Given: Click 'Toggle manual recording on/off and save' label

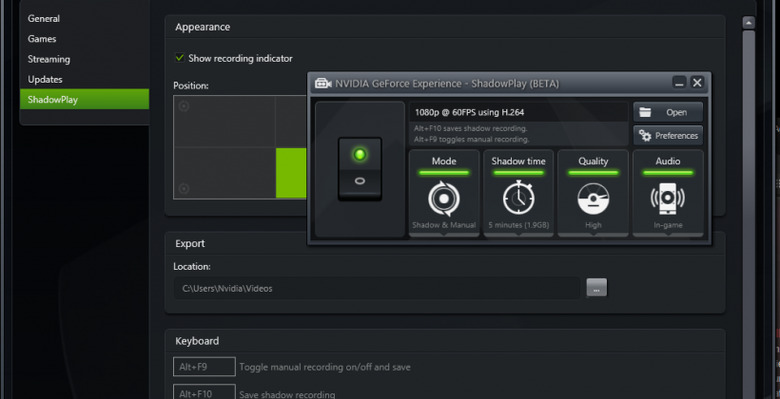Looking at the screenshot, I should 325,367.
